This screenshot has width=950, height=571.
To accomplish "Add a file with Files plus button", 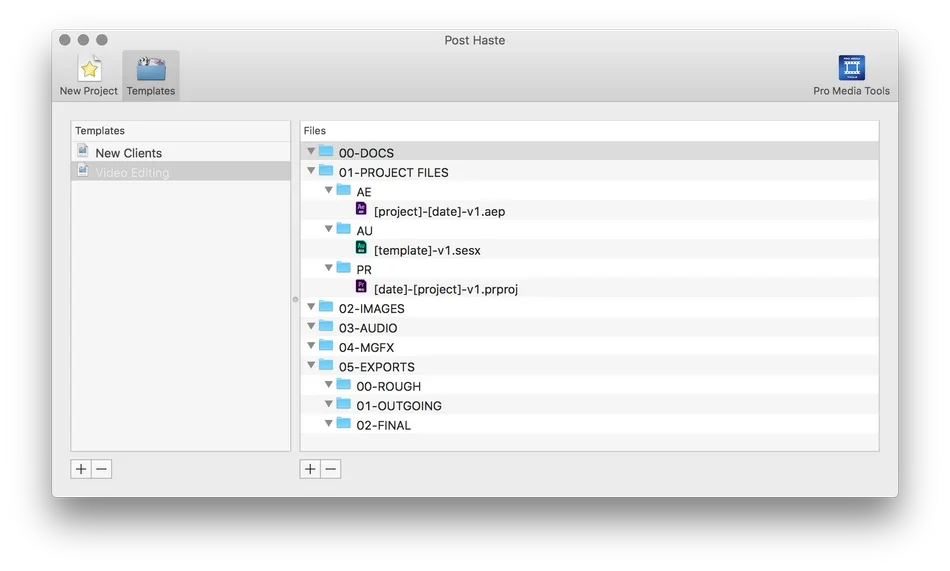I will point(310,469).
